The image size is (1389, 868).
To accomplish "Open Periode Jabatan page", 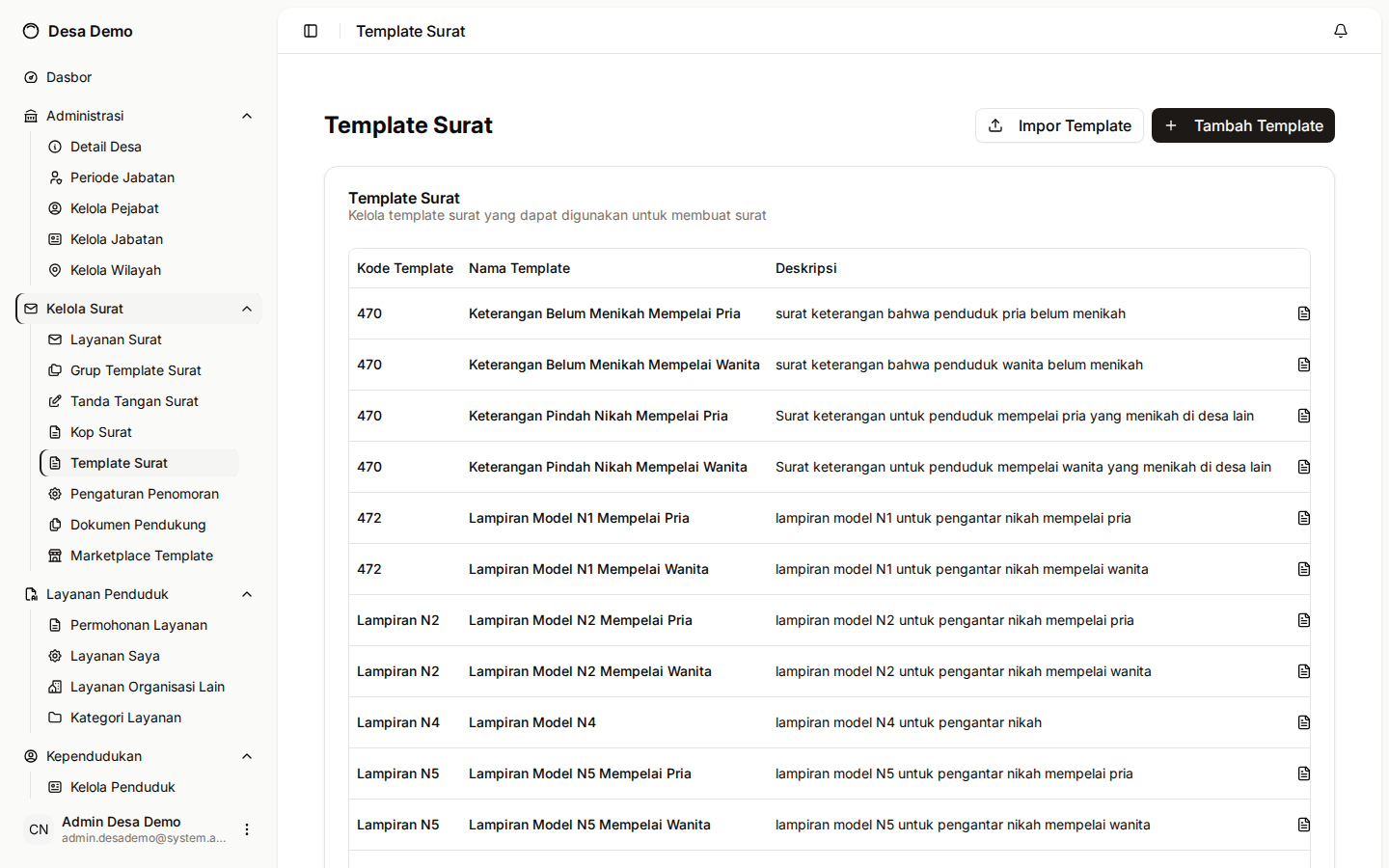I will pos(139,177).
